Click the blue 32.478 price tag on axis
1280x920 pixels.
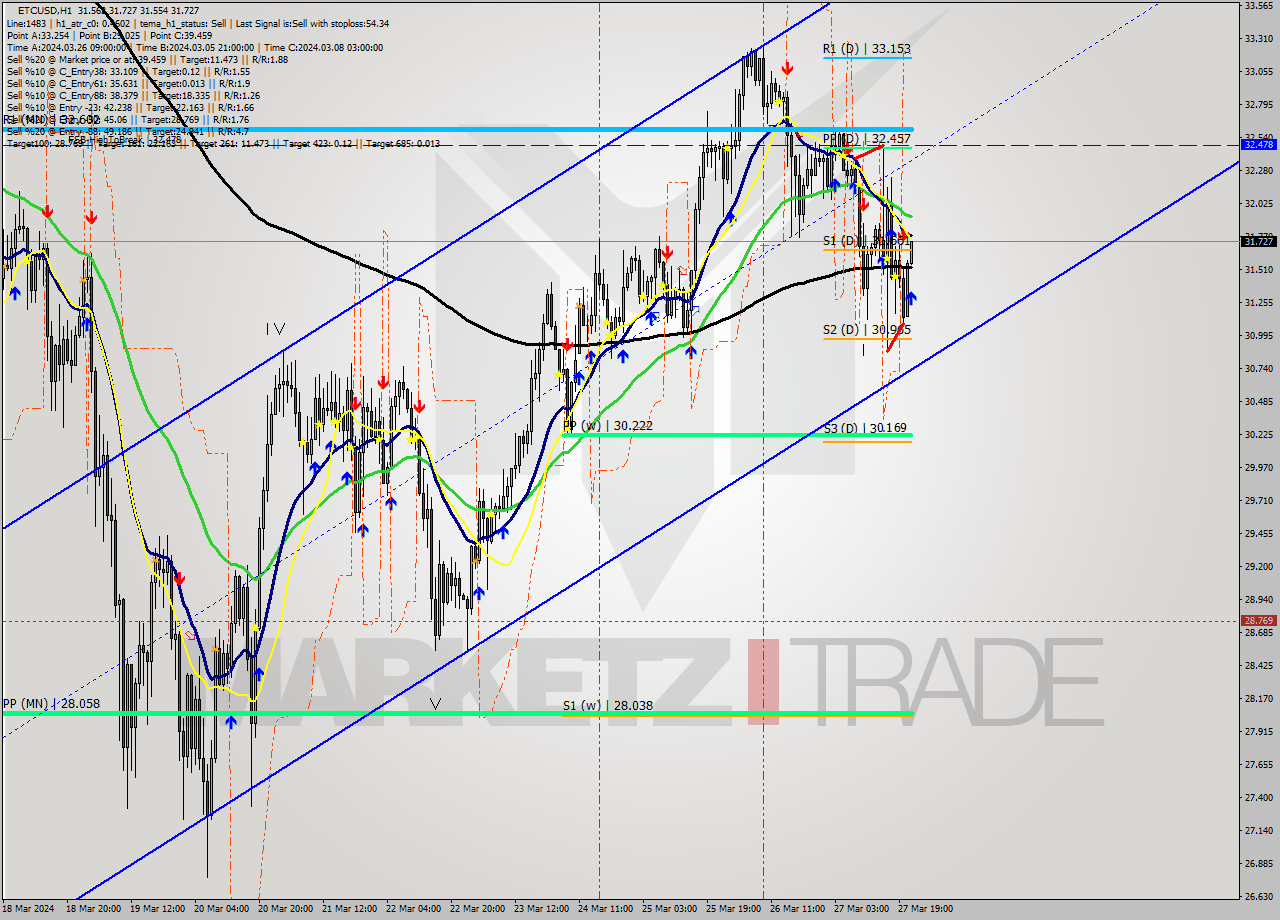coord(1258,144)
